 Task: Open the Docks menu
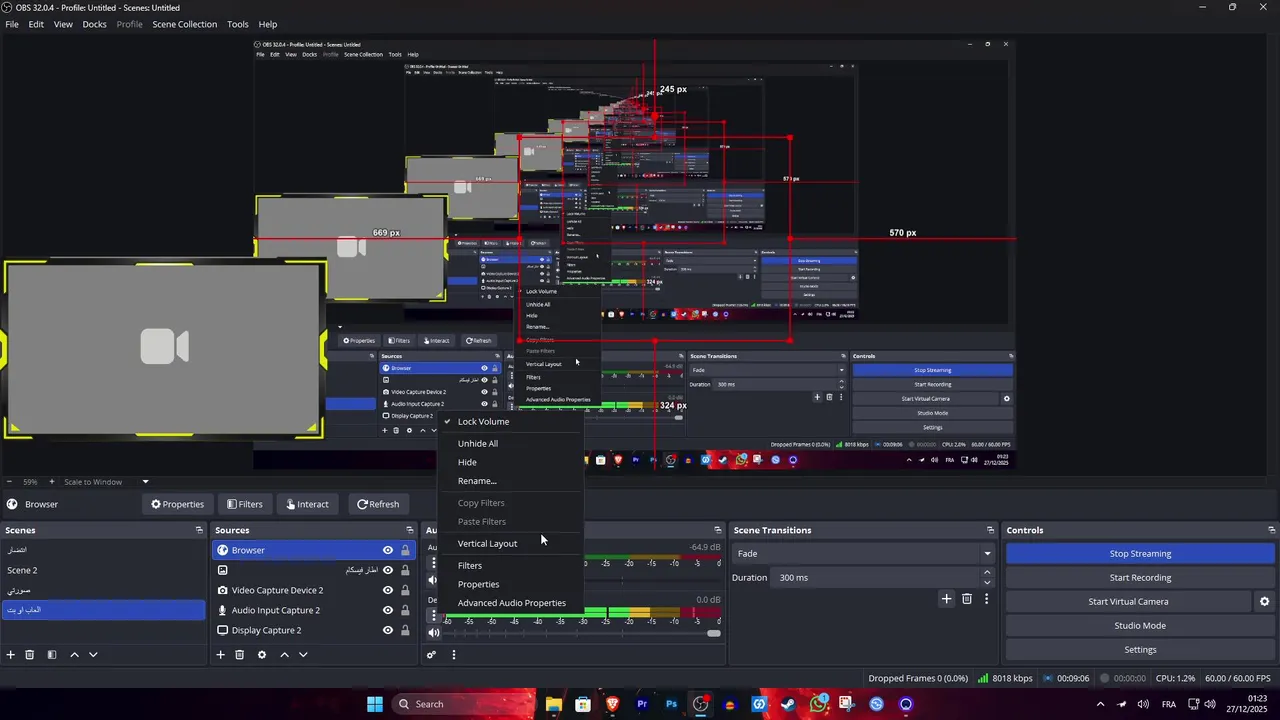(x=94, y=24)
